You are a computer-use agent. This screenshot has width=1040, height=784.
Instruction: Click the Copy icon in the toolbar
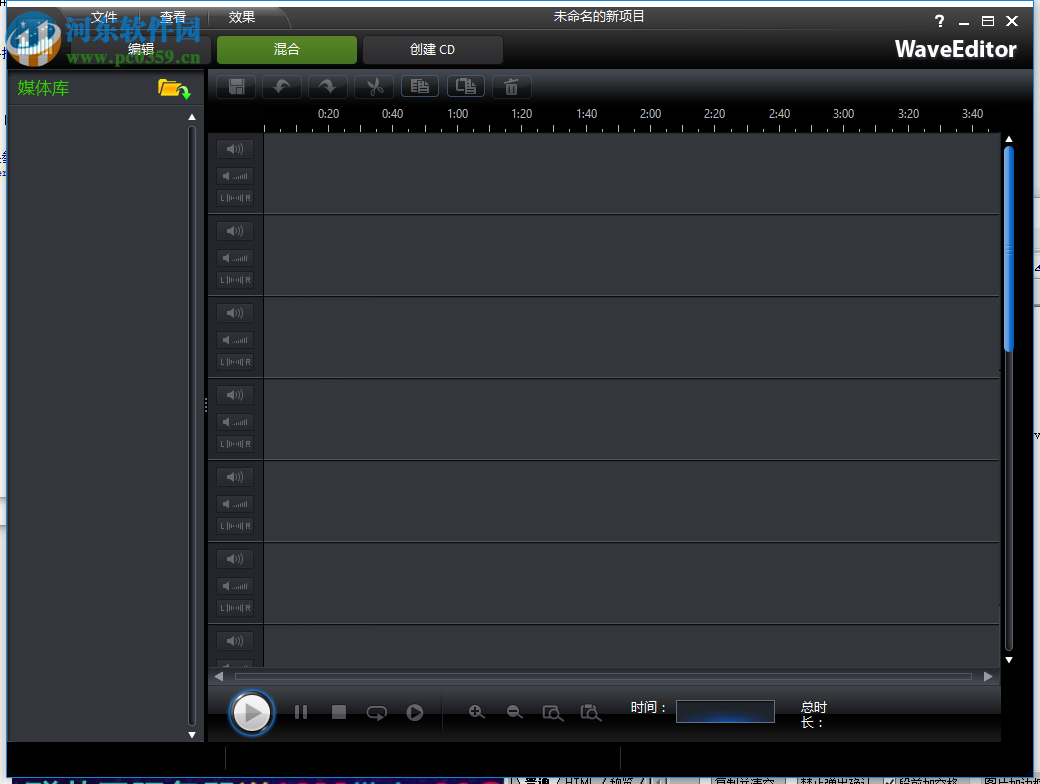coord(419,86)
